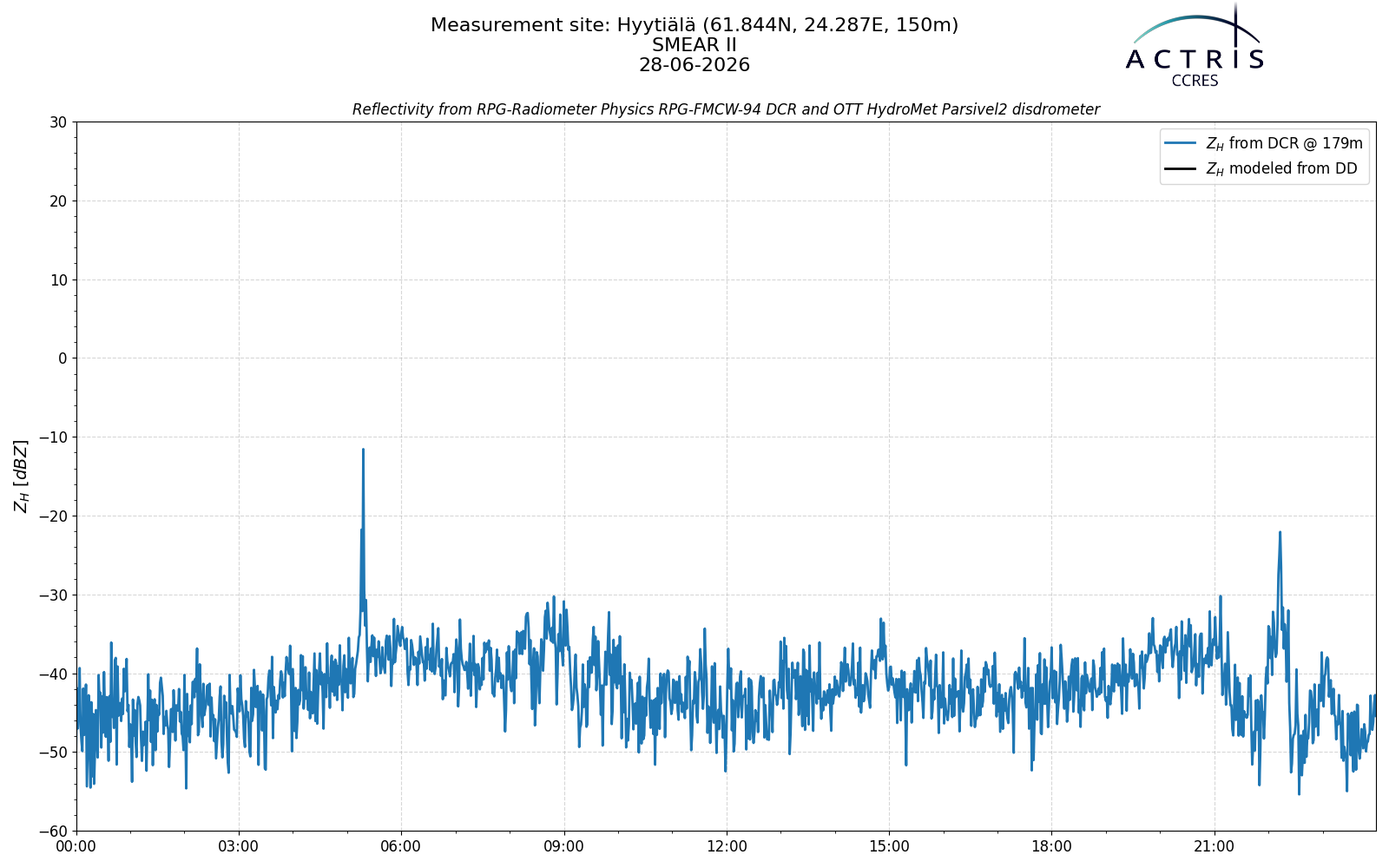Click the y-axis tick label '−30'
The height and width of the screenshot is (868, 1389).
[52, 595]
